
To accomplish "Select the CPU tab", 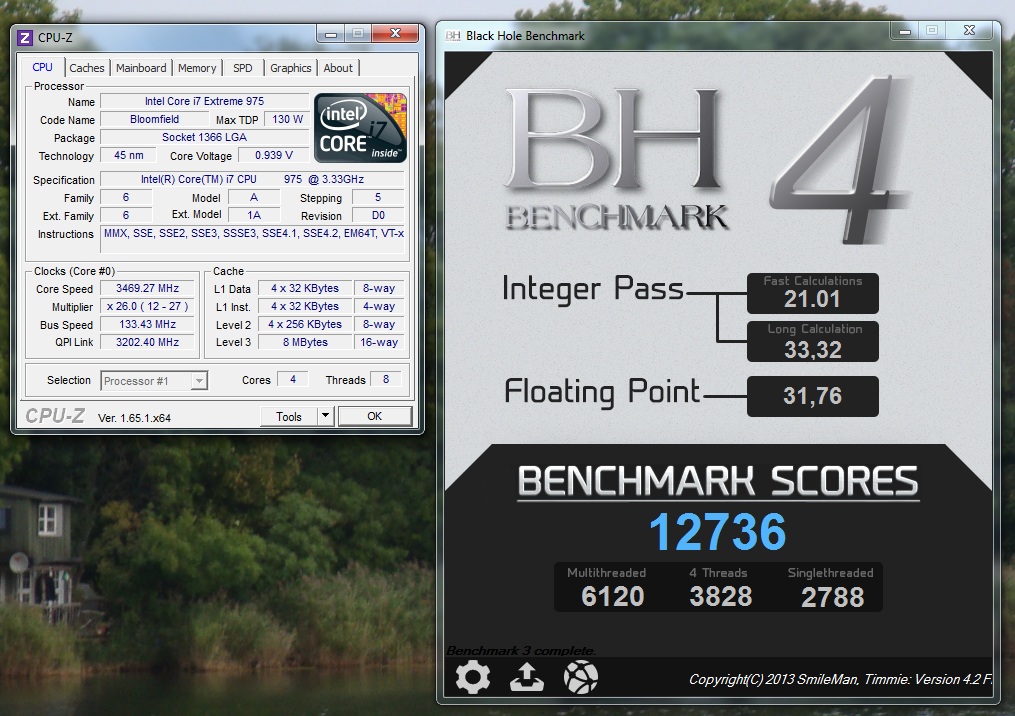I will pyautogui.click(x=43, y=67).
